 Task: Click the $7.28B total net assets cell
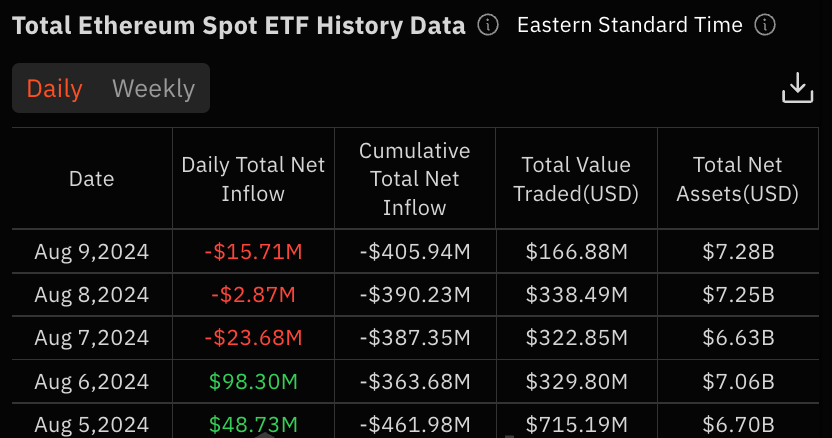pyautogui.click(x=738, y=252)
